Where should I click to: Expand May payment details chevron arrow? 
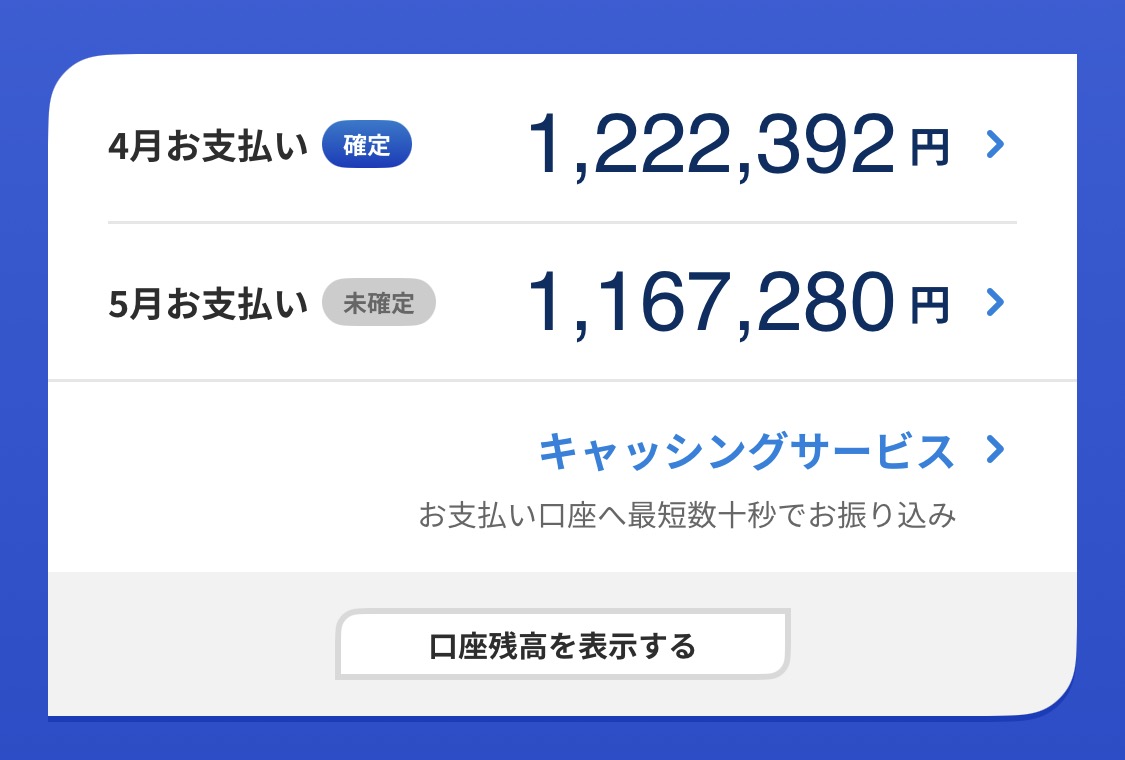pyautogui.click(x=993, y=302)
